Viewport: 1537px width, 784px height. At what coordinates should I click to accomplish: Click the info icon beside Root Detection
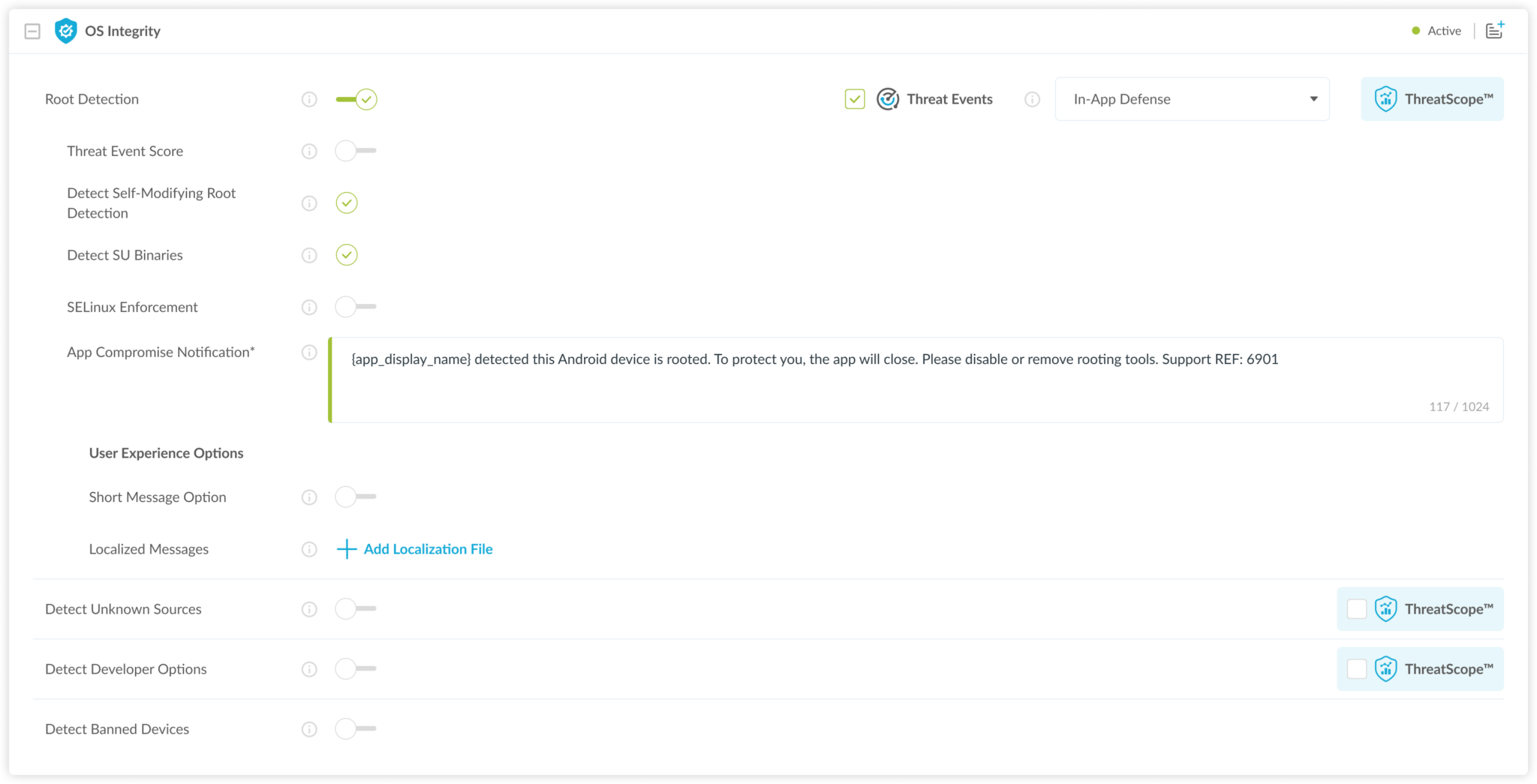308,98
